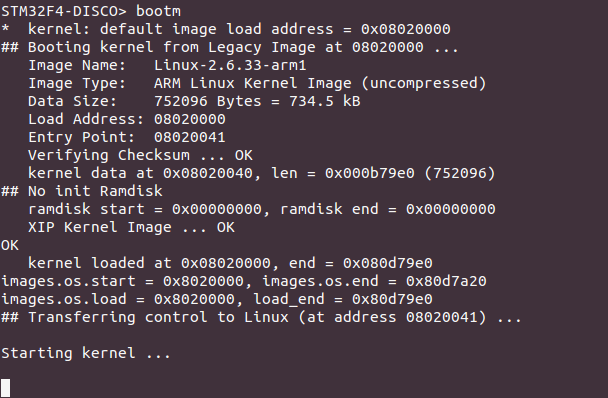Click the 'bootm' command text

(x=158, y=11)
